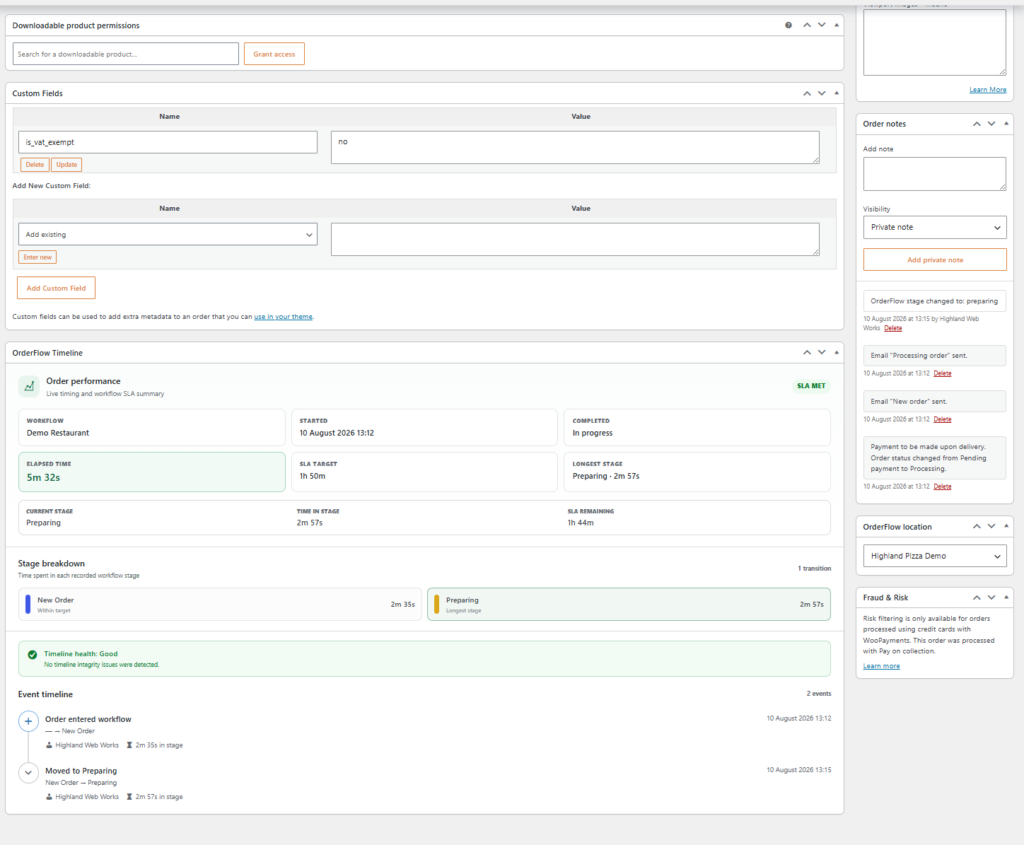Click the Add Custom Field button
The image size is (1024, 845).
[56, 288]
